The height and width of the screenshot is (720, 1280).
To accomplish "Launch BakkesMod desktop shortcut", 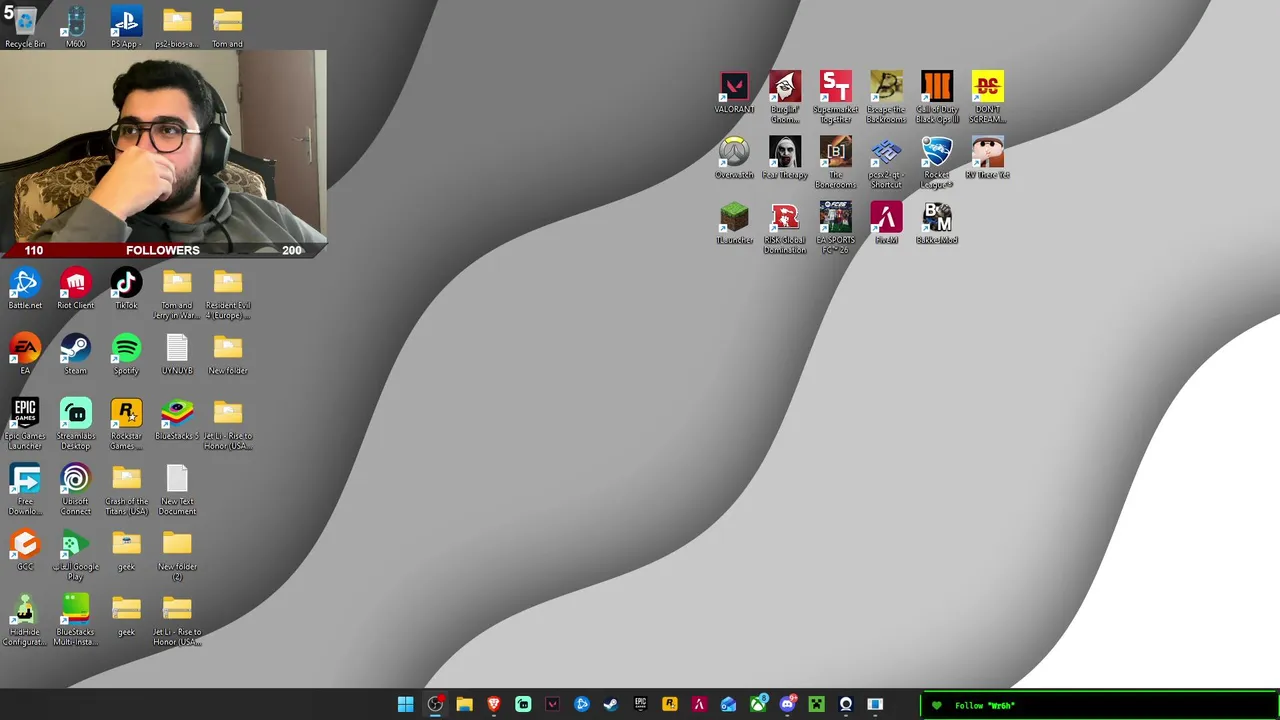I will (937, 223).
